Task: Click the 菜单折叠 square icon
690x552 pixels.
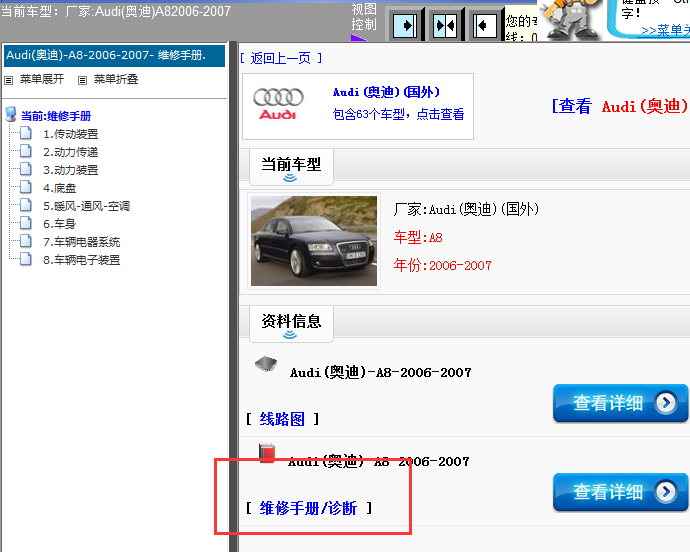Action: coord(82,80)
